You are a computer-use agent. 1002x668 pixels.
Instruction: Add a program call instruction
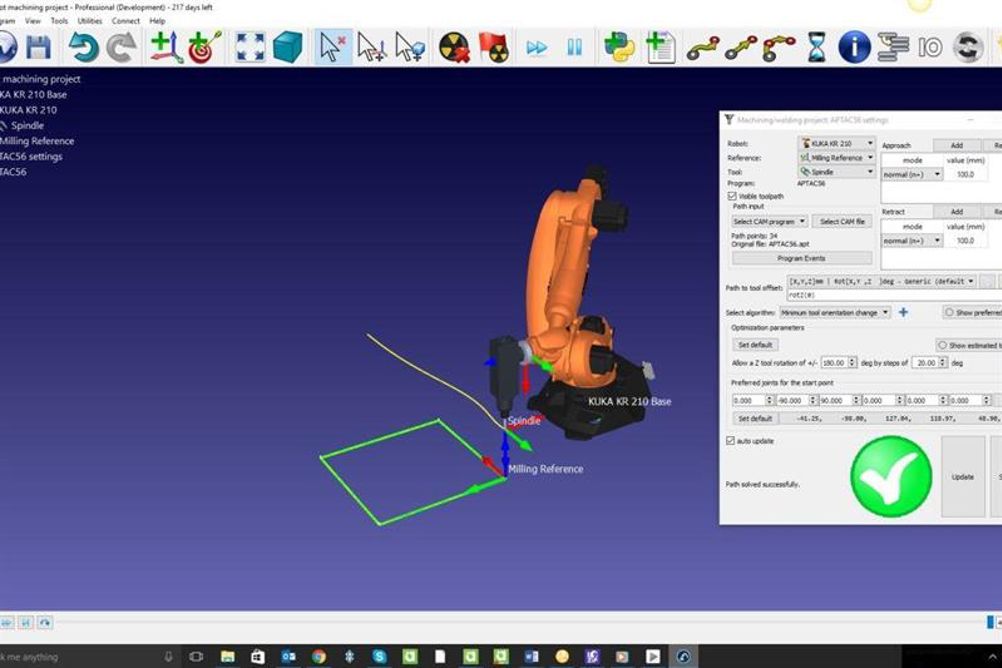(893, 47)
